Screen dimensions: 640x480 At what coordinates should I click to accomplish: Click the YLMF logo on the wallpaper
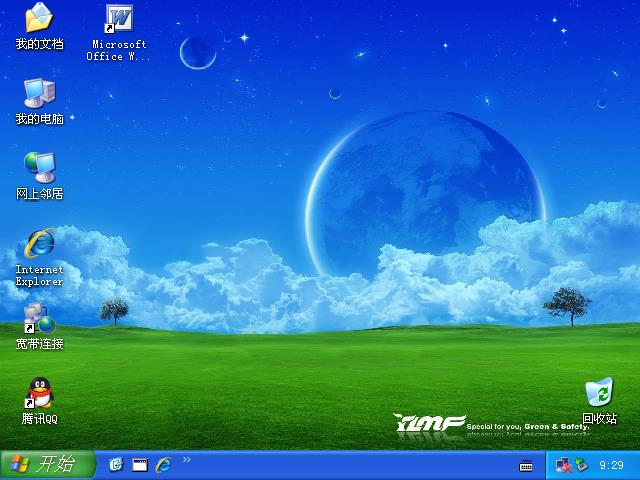tap(430, 423)
